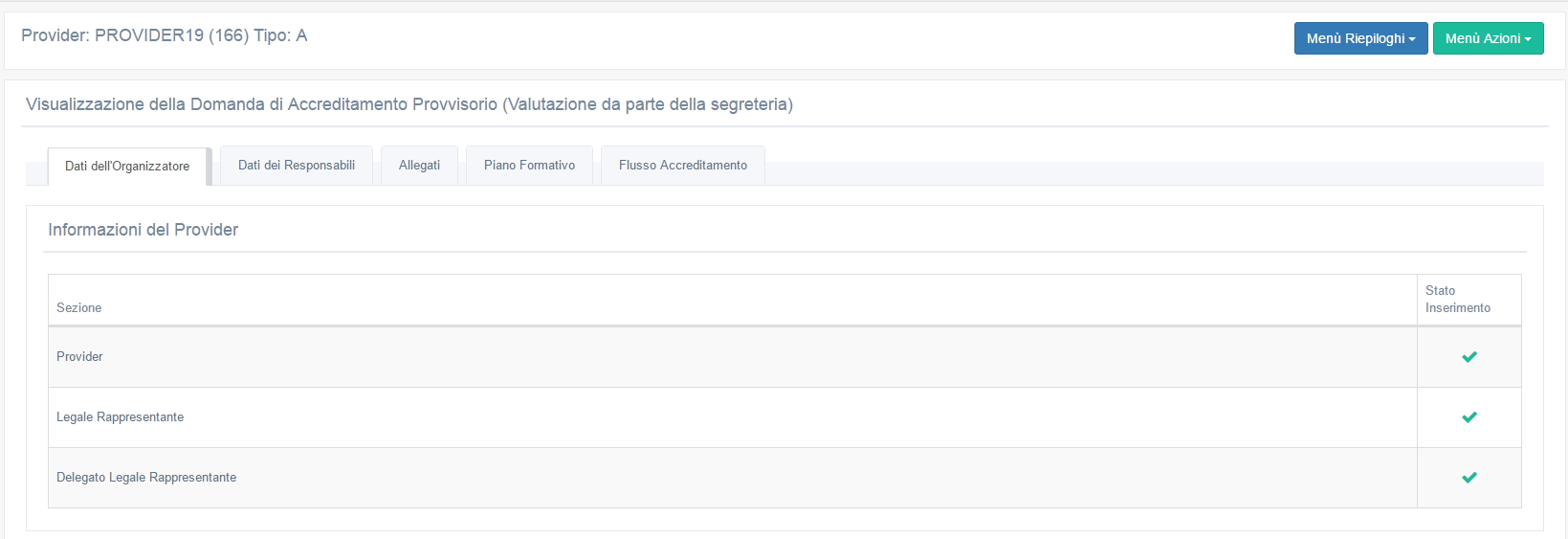Select the Dati dell'Organizzatore tab
Viewport: 1568px width, 539px height.
pos(127,167)
